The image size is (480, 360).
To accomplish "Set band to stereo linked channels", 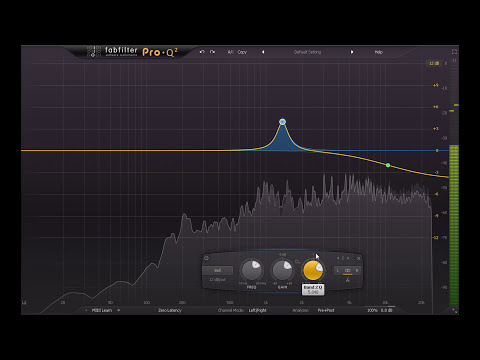I will pyautogui.click(x=347, y=270).
